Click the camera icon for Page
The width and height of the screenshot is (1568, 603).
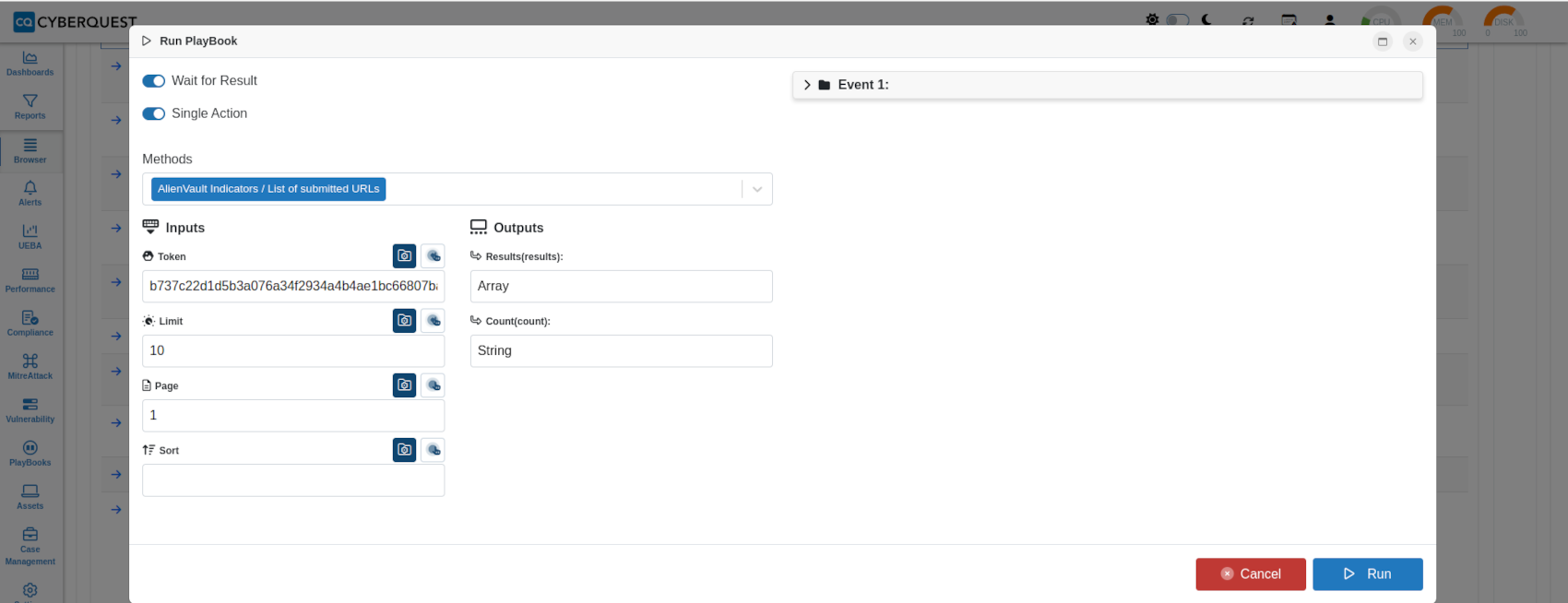coord(404,384)
